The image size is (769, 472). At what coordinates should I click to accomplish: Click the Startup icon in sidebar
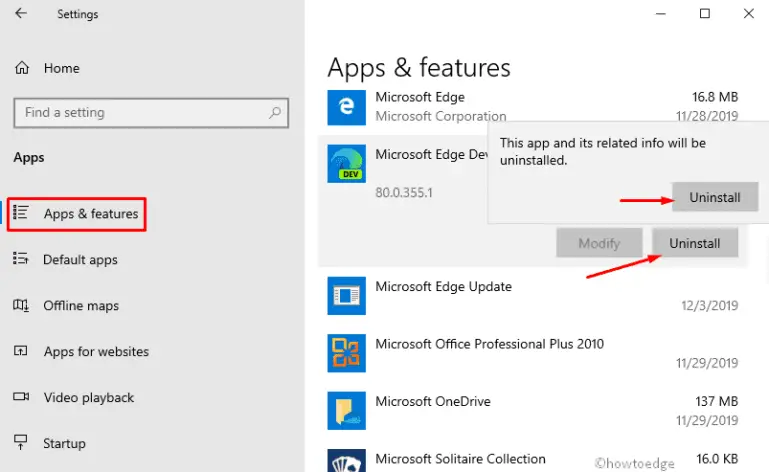coord(21,442)
